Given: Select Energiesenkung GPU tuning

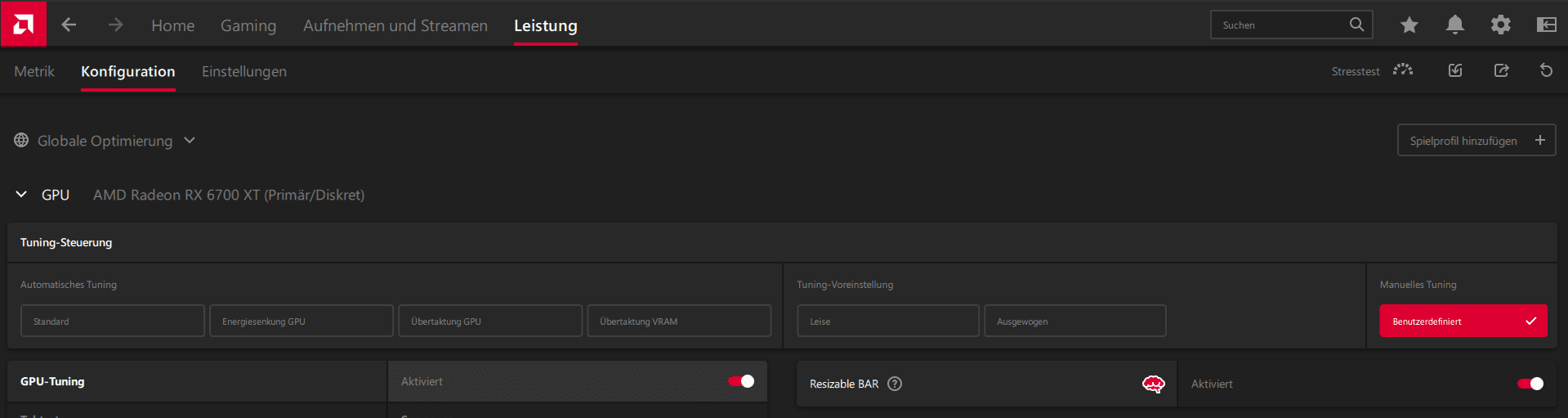Looking at the screenshot, I should [302, 321].
